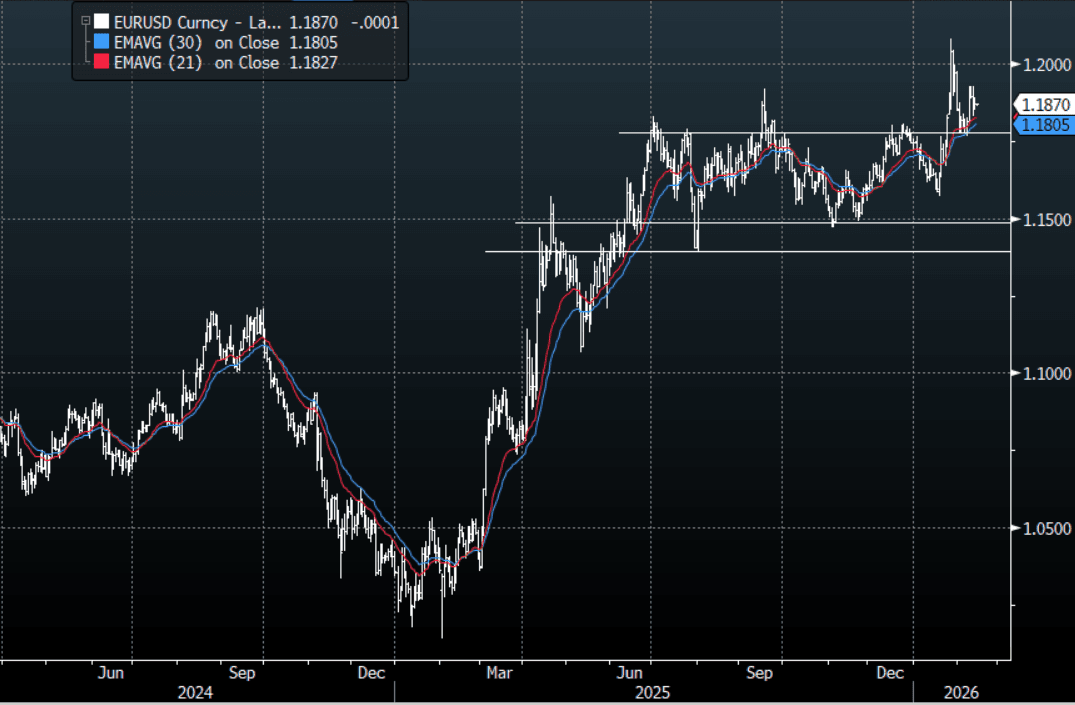This screenshot has height=705, width=1075.
Task: Click the 1.1000 label on price axis
Action: [1045, 374]
